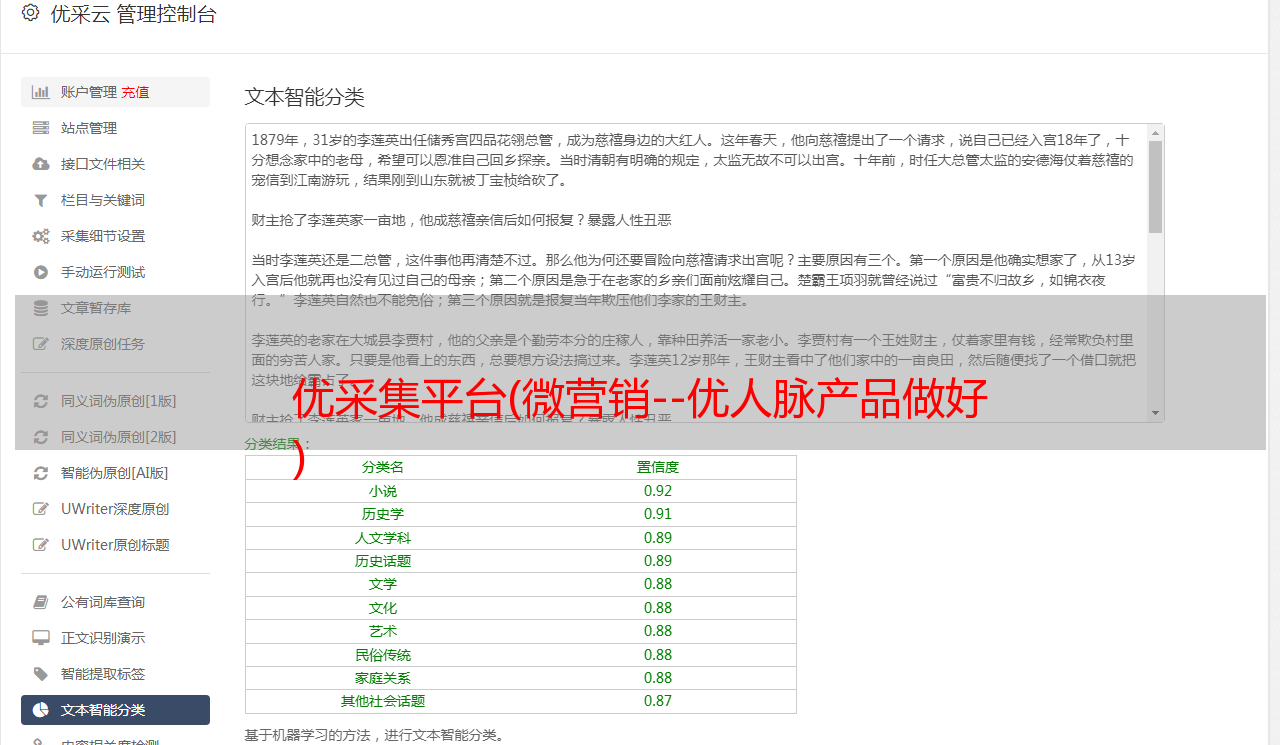Click the text area scrollbar up arrow

(x=1155, y=132)
